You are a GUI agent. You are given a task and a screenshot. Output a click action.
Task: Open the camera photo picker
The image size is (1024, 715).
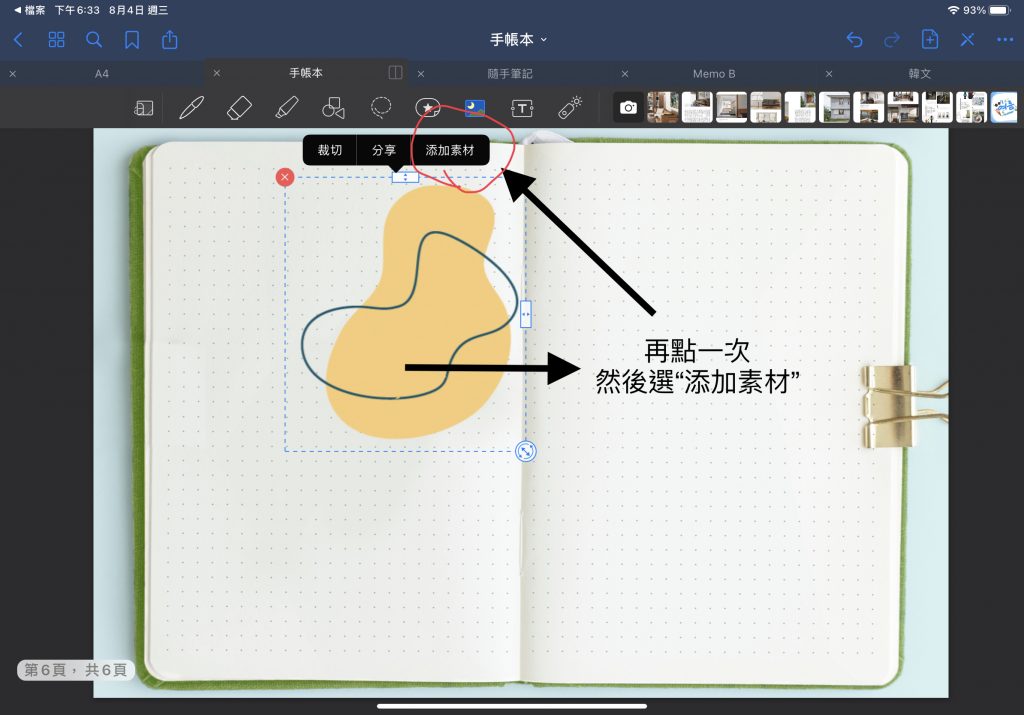coord(628,107)
